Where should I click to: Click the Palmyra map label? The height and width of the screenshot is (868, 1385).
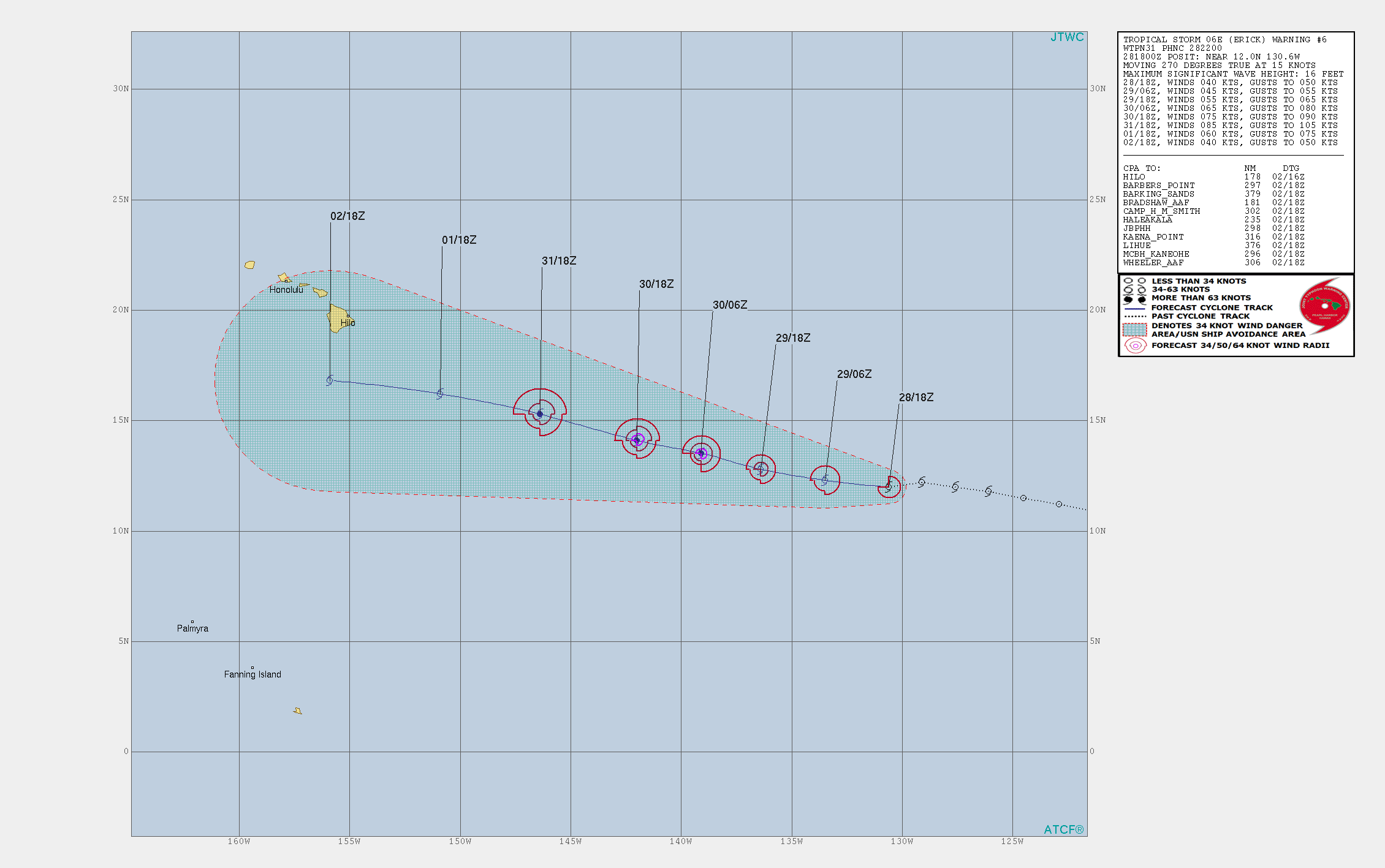192,628
